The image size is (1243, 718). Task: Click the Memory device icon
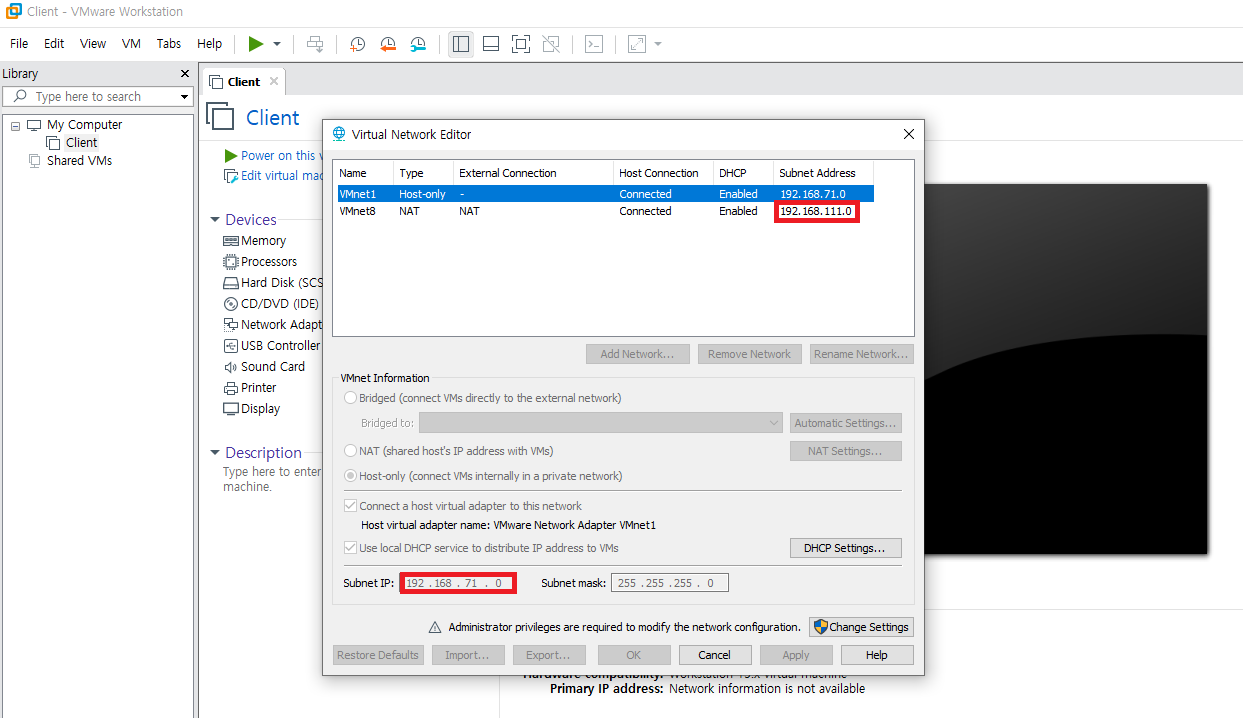(231, 241)
